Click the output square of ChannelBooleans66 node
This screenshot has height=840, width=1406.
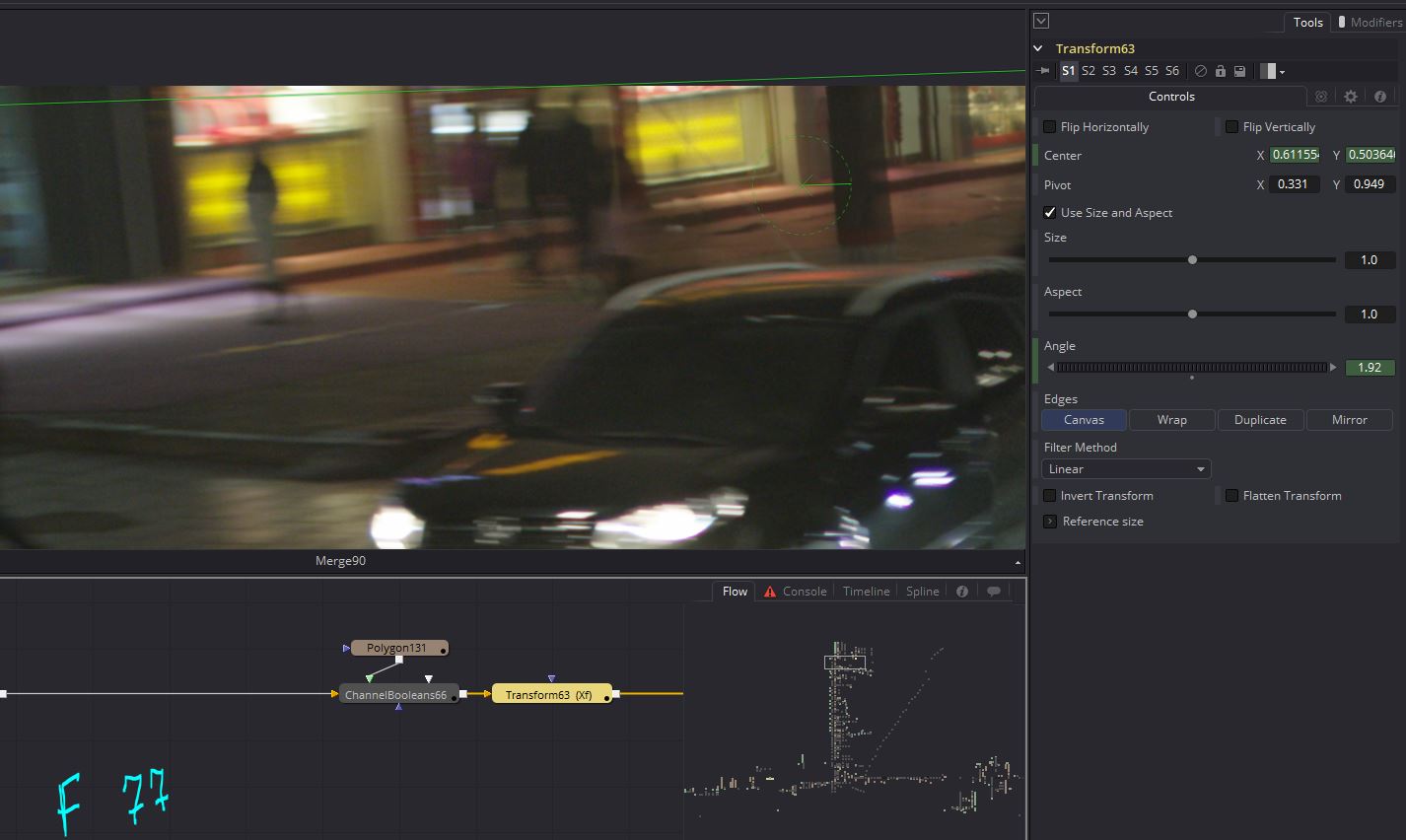click(462, 694)
